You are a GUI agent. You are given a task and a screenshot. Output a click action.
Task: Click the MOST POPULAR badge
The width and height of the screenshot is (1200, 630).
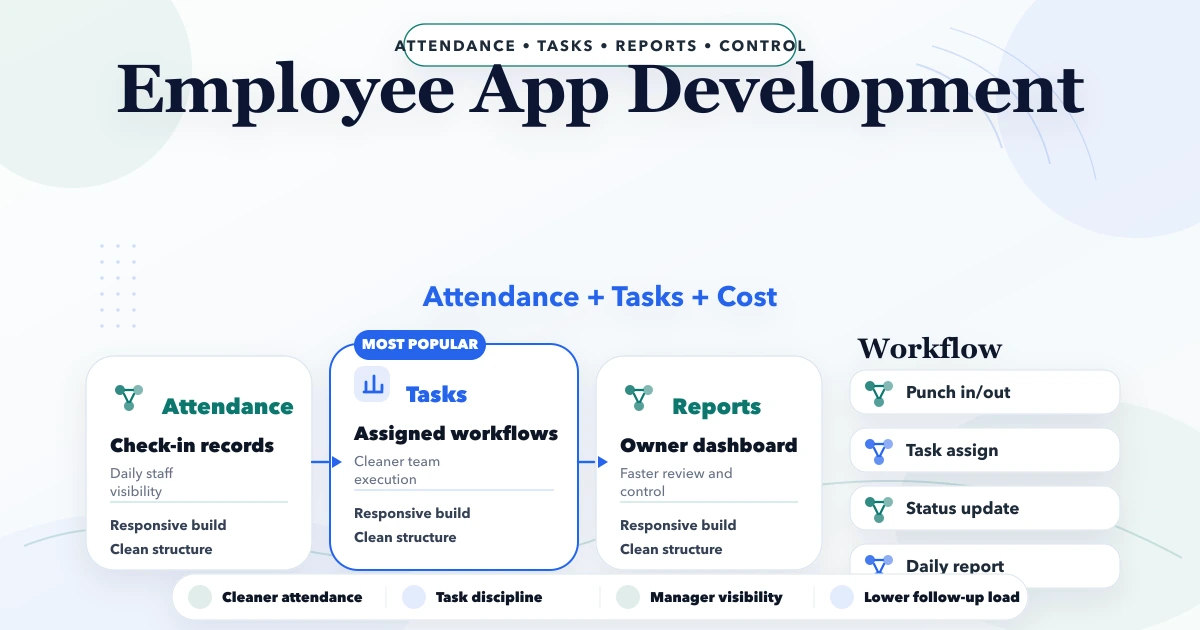click(418, 344)
